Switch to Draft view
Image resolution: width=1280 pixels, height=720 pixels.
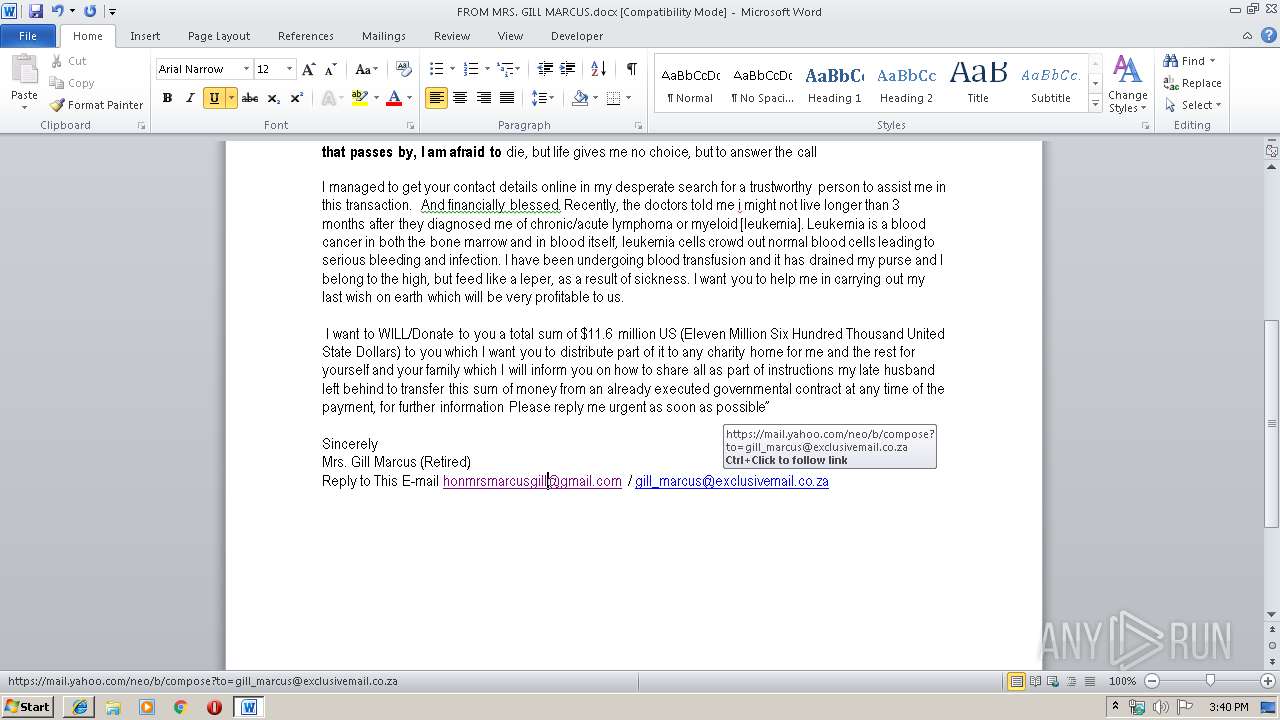pyautogui.click(x=1089, y=681)
